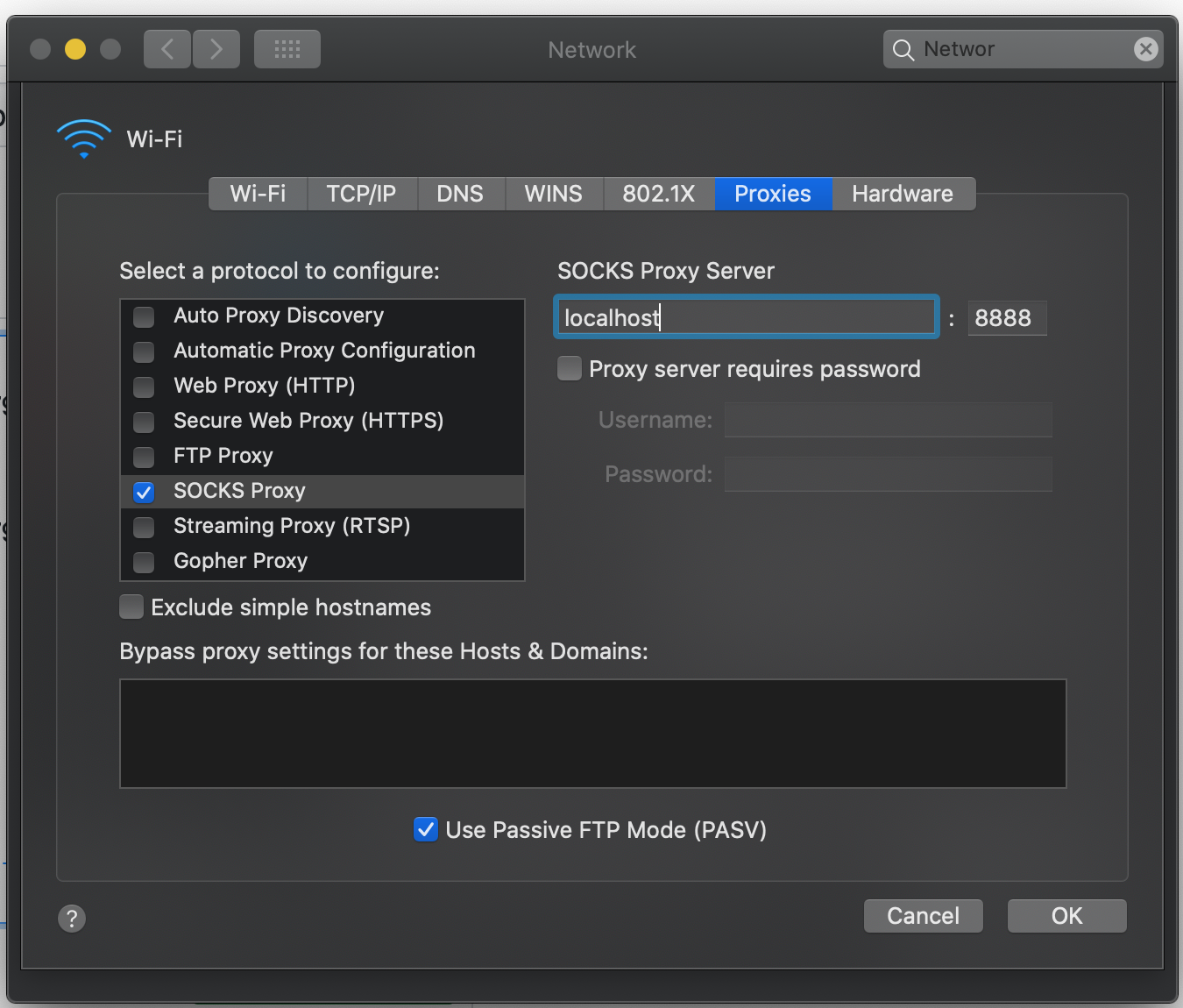
Task: Select the Gopher Proxy row
Action: pyautogui.click(x=322, y=562)
